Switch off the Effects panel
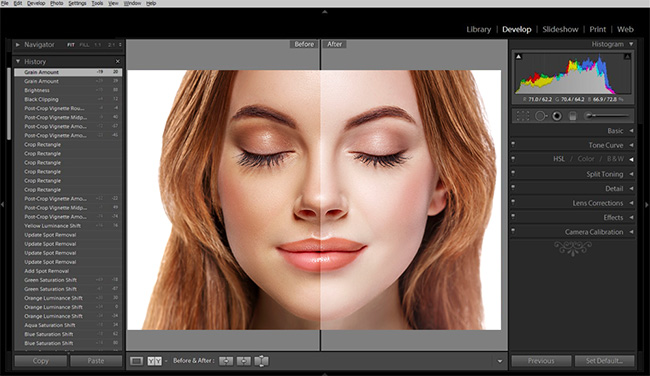This screenshot has height=376, width=650. click(x=513, y=217)
